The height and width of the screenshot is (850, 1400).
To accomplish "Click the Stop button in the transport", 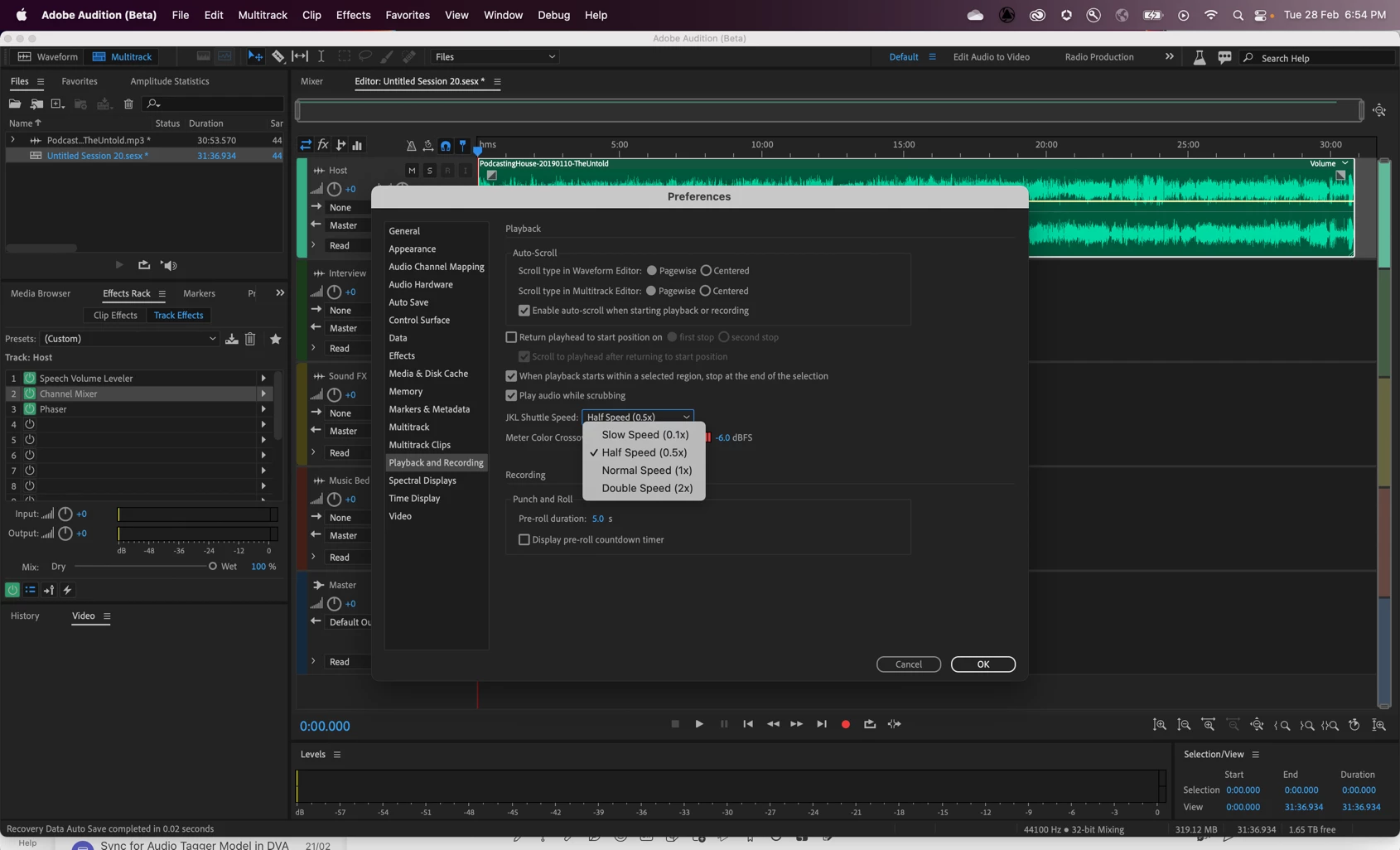I will [675, 724].
